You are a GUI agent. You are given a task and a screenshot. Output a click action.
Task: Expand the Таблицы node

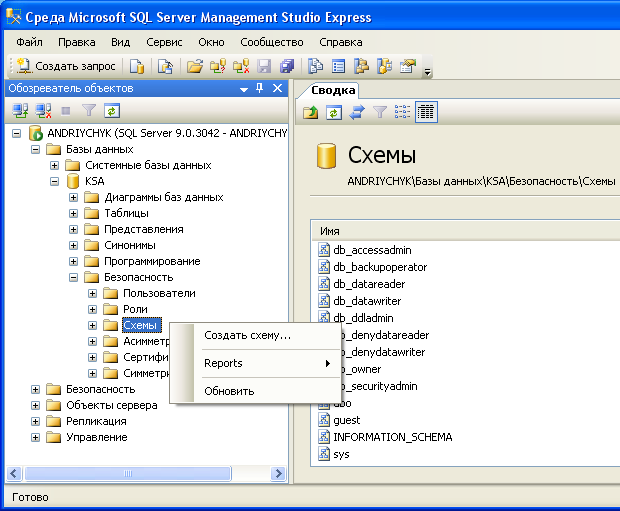coord(73,214)
